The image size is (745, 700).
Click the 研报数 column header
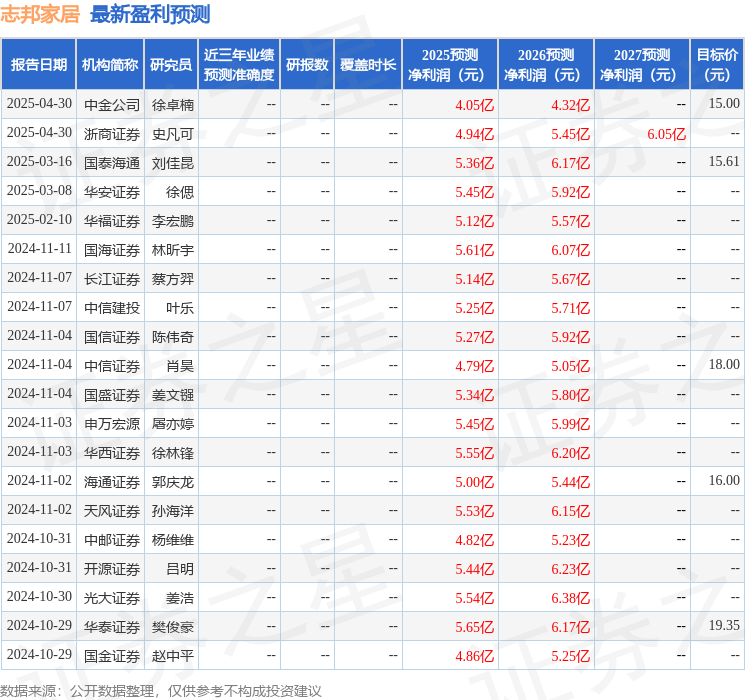[x=307, y=65]
